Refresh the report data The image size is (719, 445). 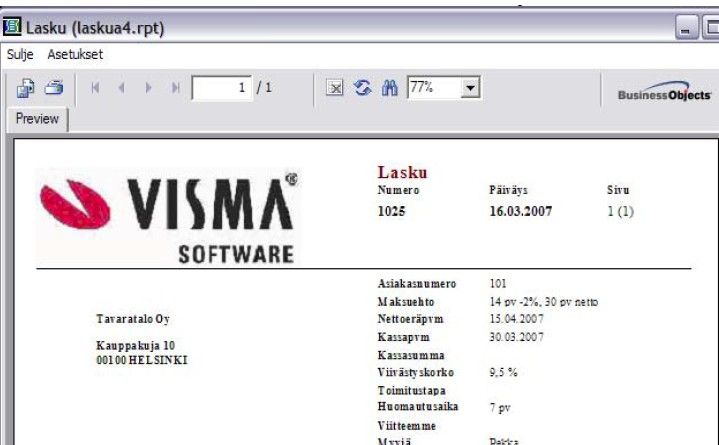[363, 87]
